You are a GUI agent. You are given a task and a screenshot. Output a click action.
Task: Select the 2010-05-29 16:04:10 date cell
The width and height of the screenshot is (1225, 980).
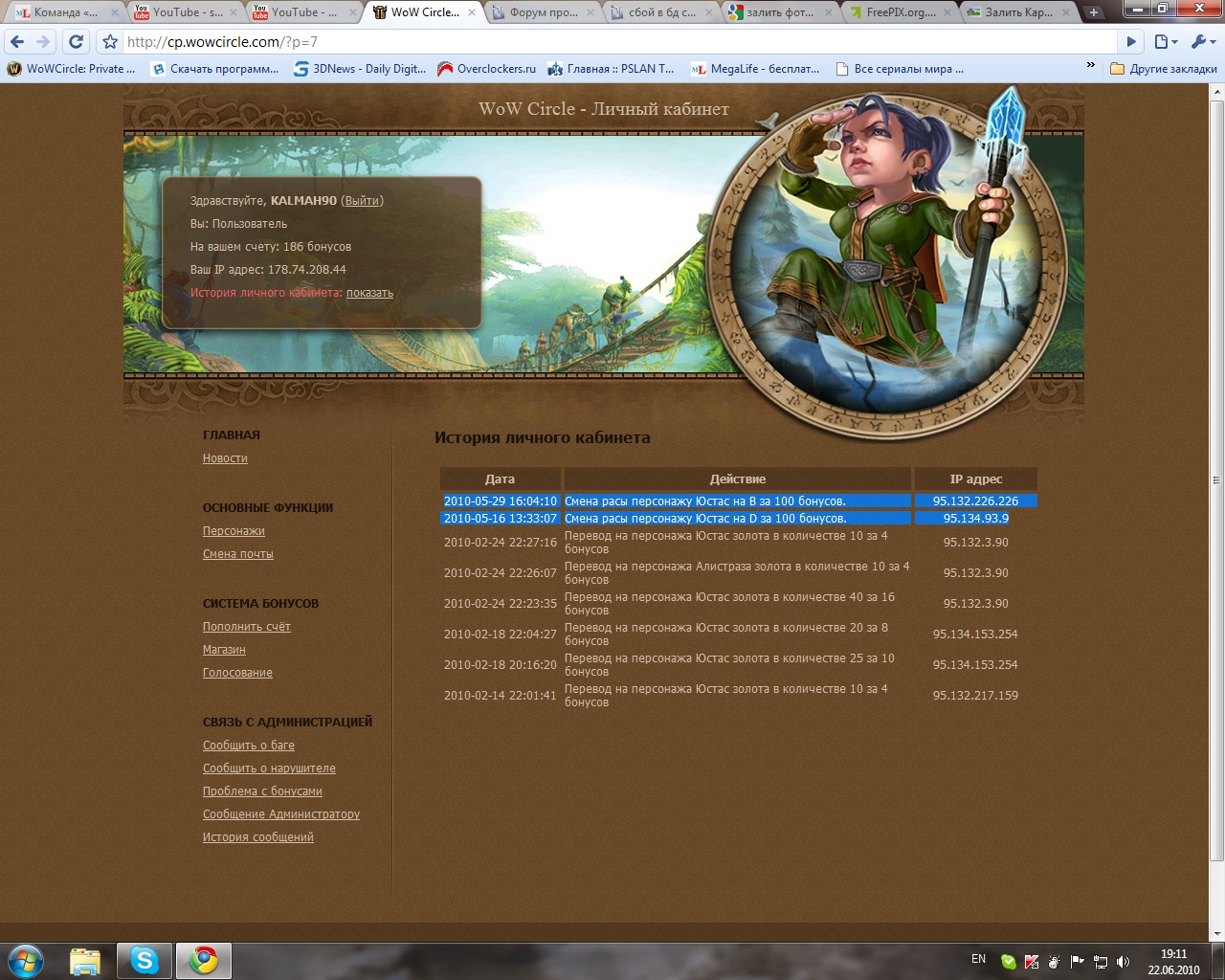pyautogui.click(x=500, y=501)
